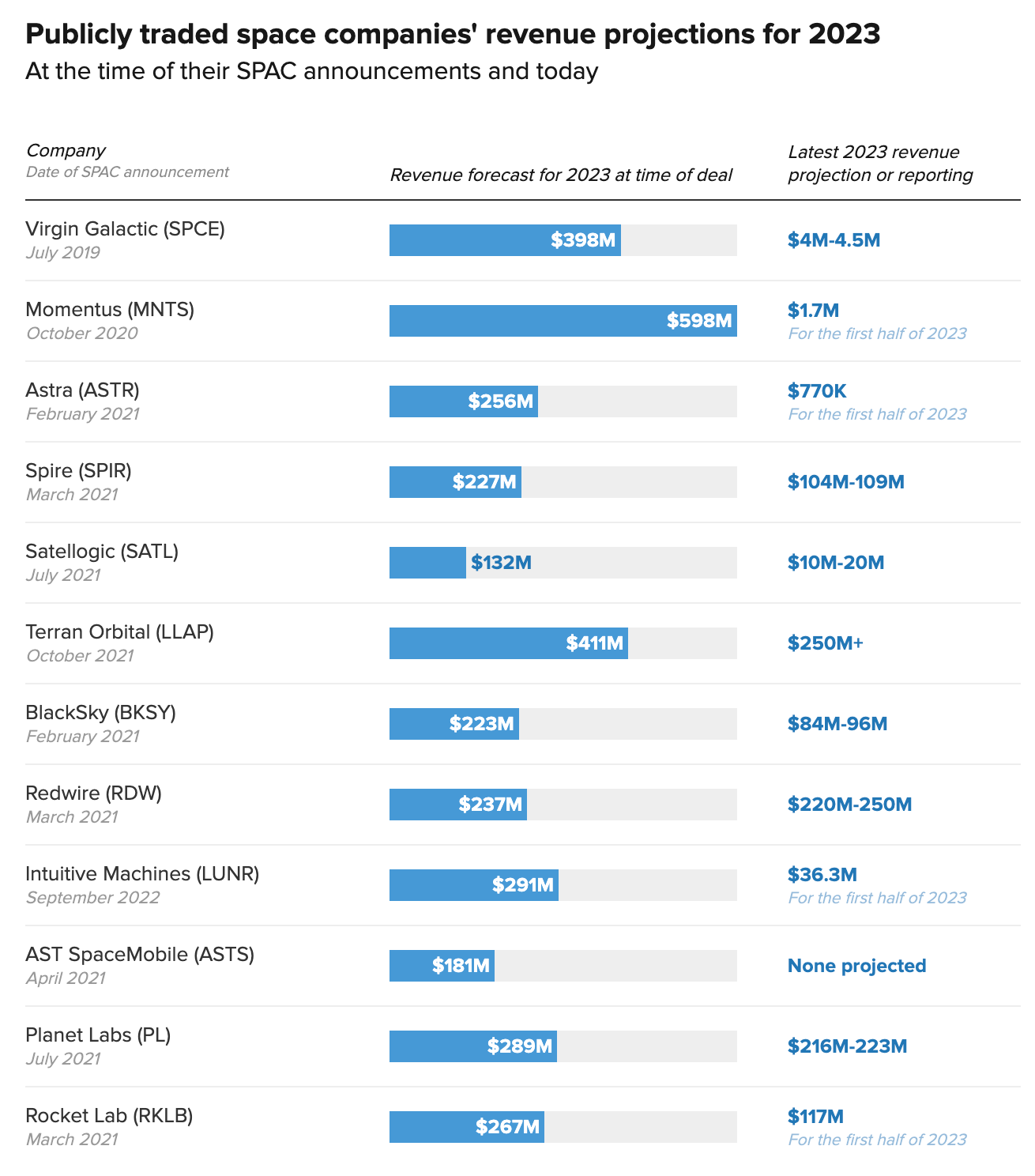
Task: Click the Redwire $237M forecast bar
Action: pos(457,805)
